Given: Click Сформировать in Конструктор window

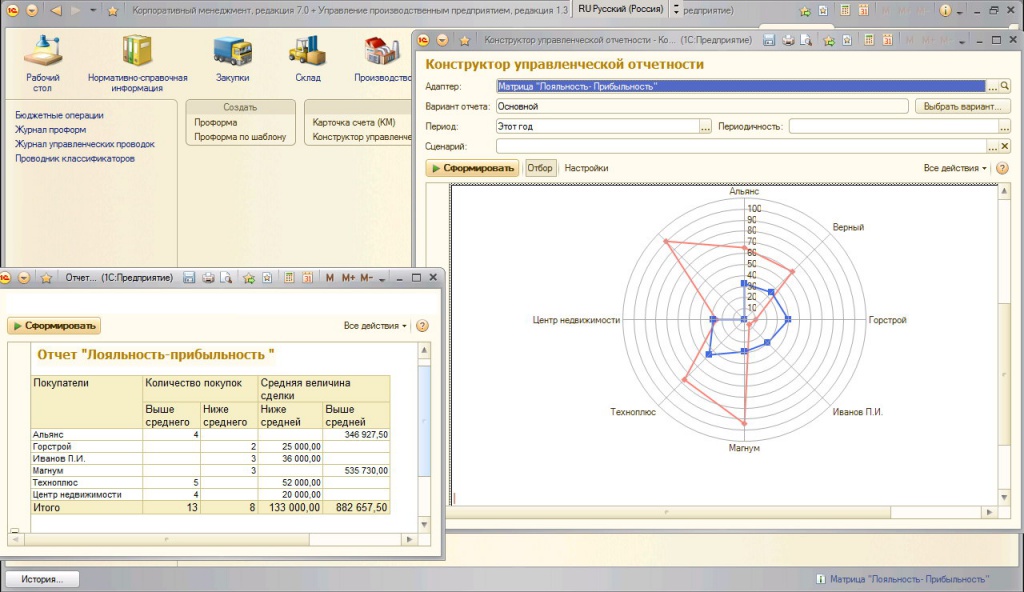Looking at the screenshot, I should [472, 168].
